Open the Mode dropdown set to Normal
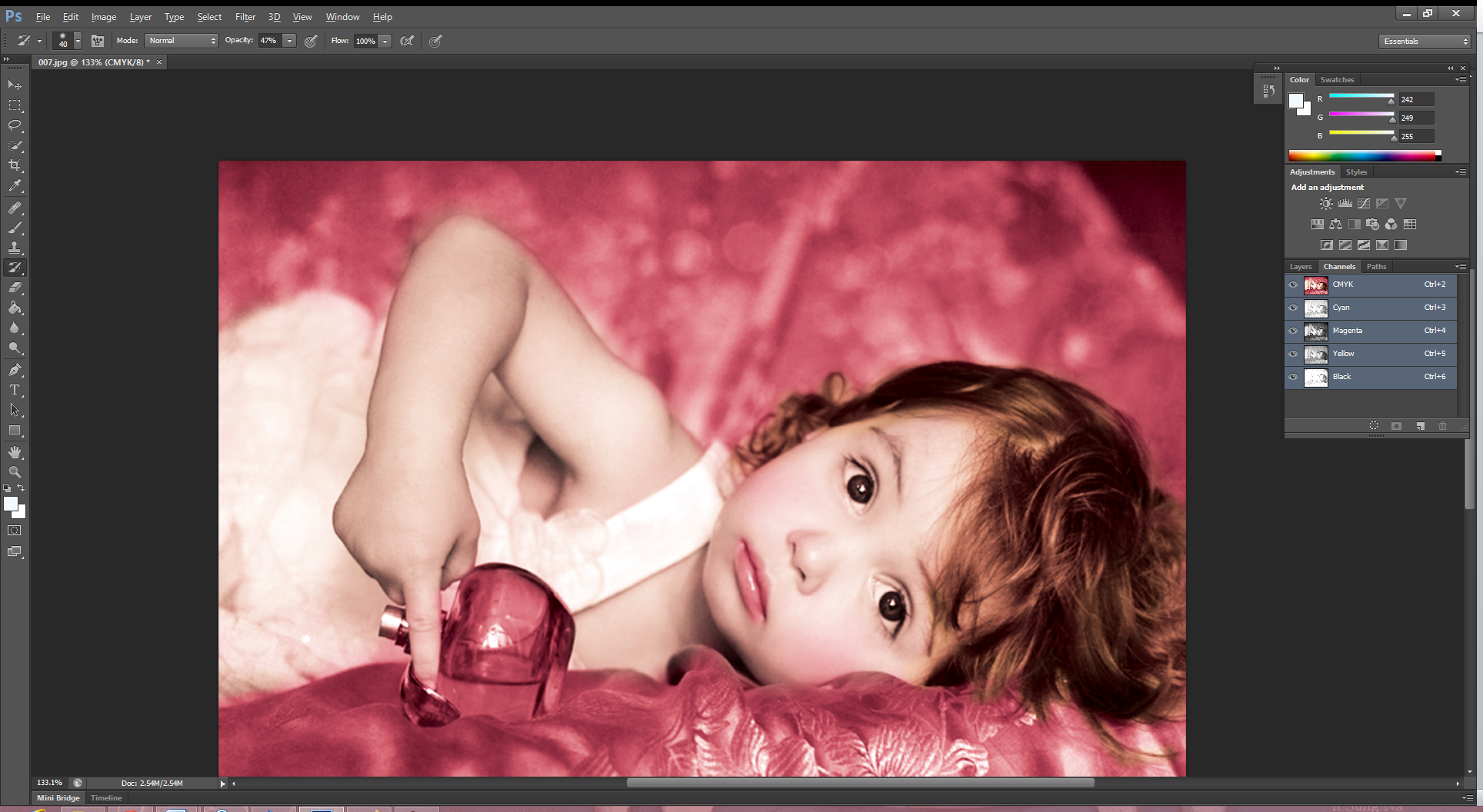This screenshot has height=812, width=1483. tap(182, 41)
